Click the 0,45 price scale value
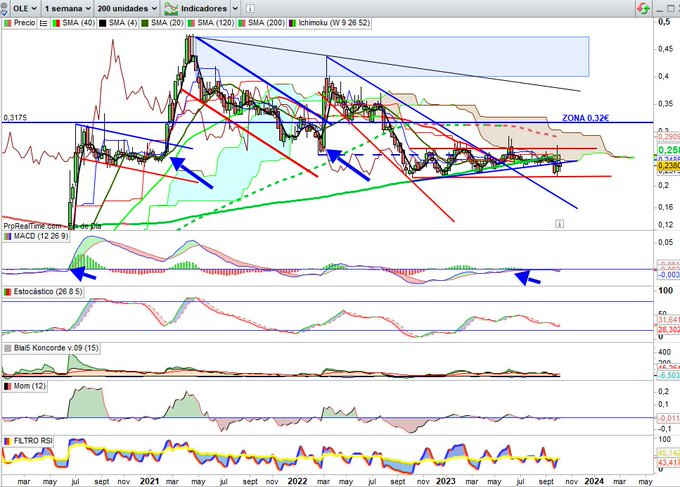Screen dimensions: 680x487 pyautogui.click(x=666, y=49)
